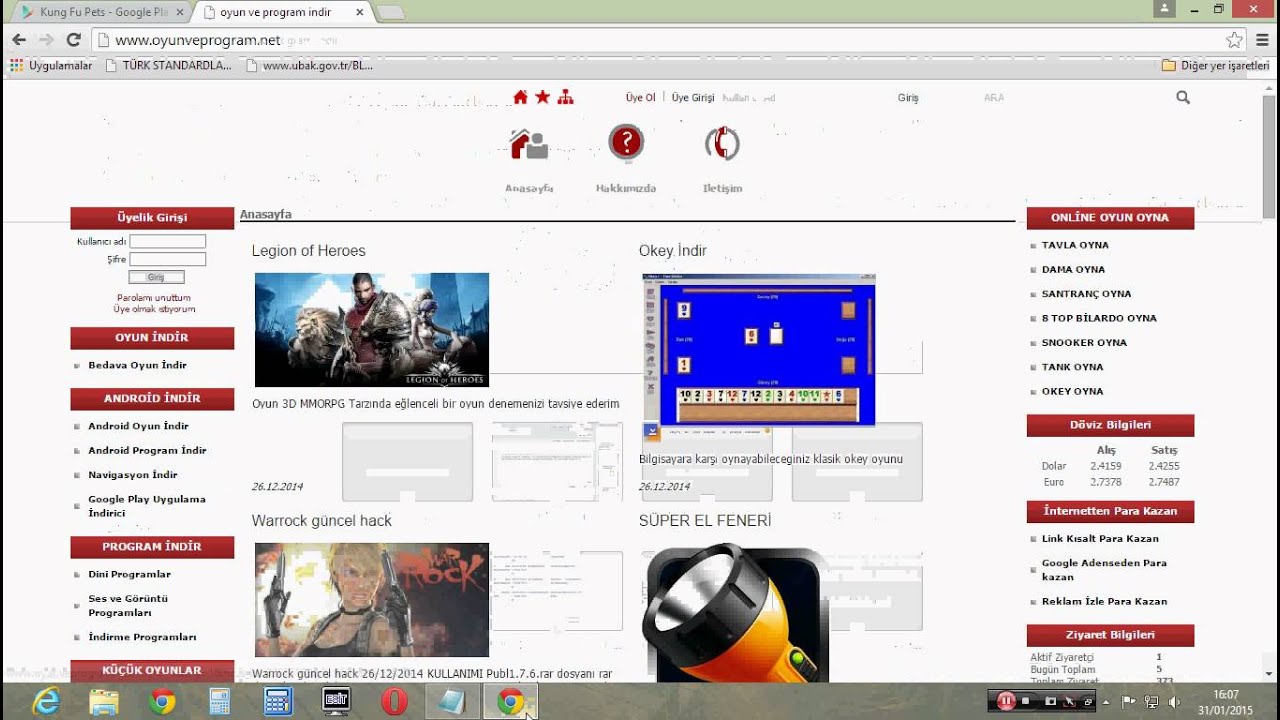
Task: Open Android Program İndir link
Action: pos(147,450)
